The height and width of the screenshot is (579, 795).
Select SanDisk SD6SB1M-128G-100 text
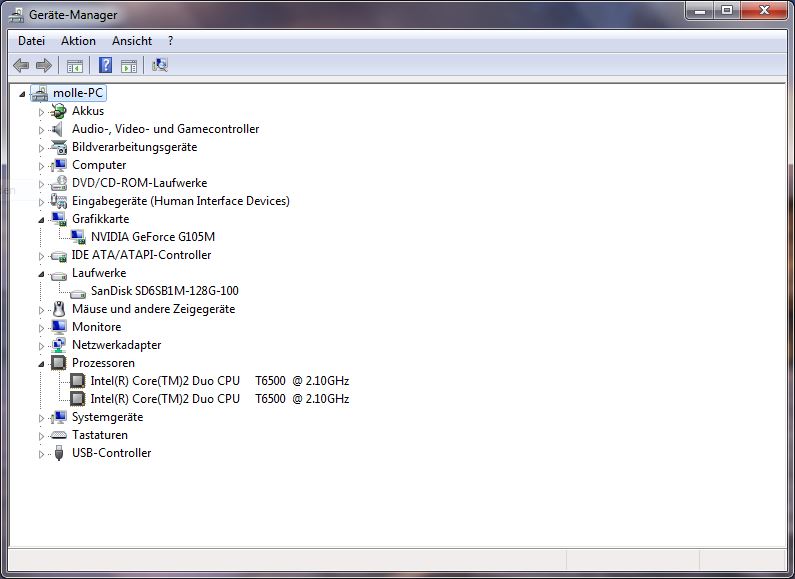(164, 291)
